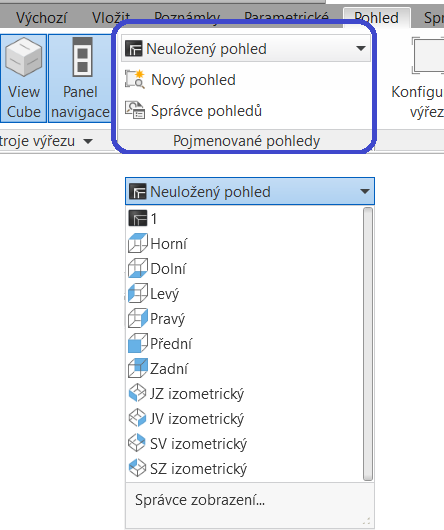Pick JZ izometrický view

pos(244,393)
